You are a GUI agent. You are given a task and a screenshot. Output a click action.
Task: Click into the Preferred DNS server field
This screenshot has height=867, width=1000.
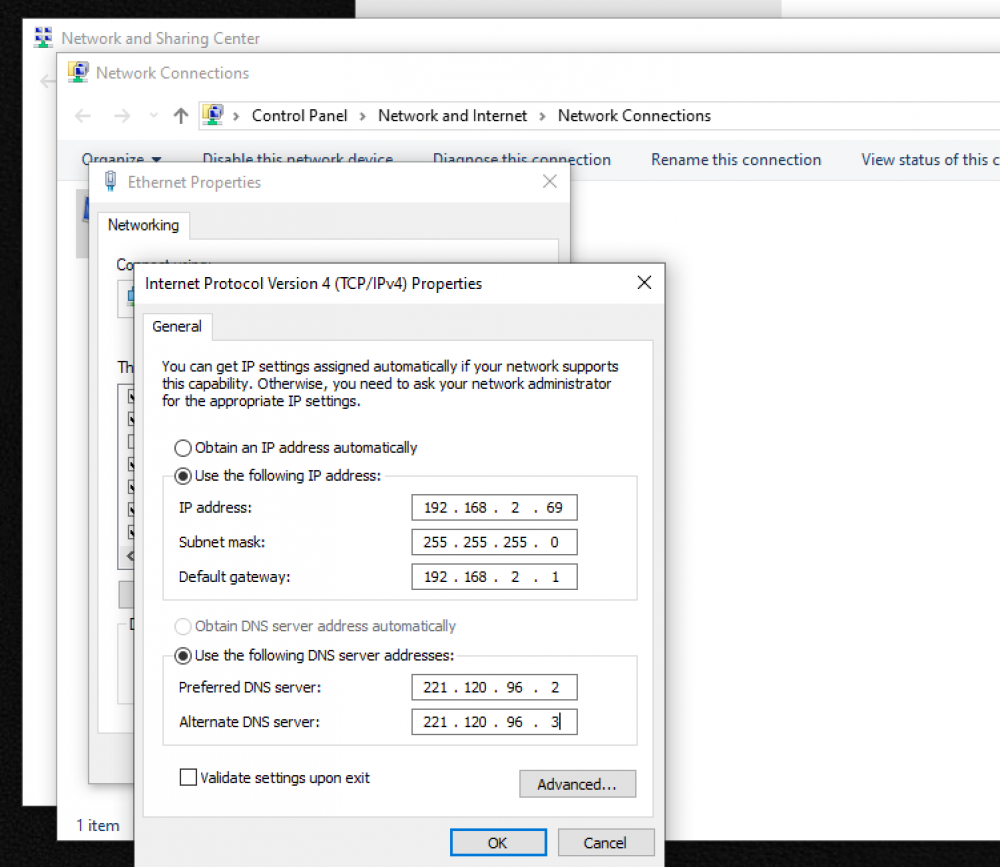point(493,688)
